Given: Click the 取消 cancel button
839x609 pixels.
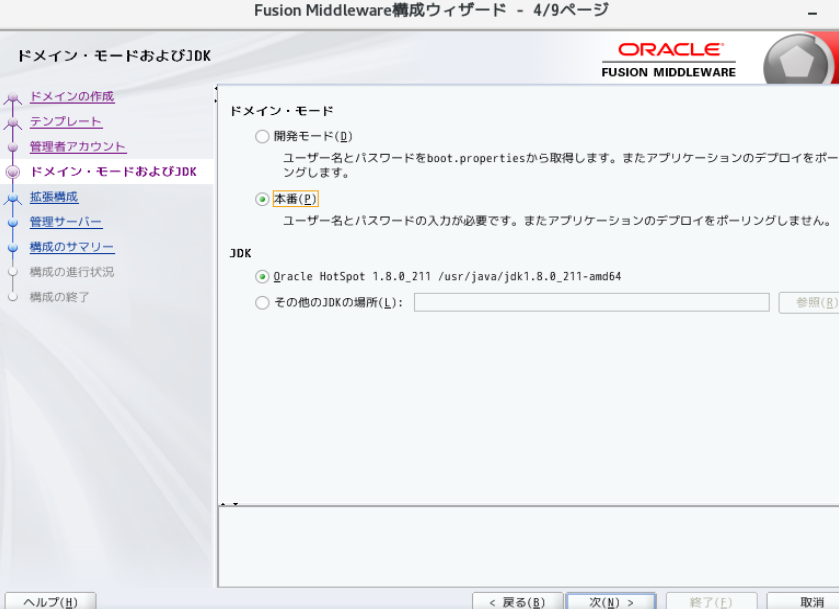Looking at the screenshot, I should [805, 602].
